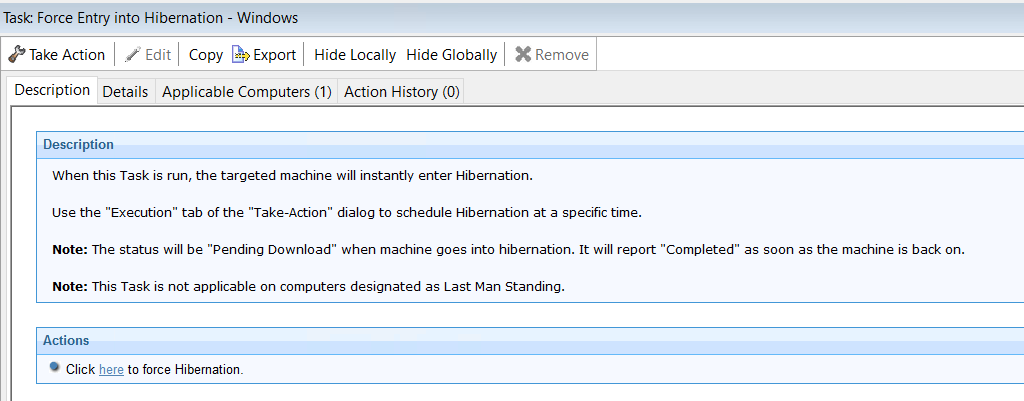
Task: Follow the "here" link to force Hibernation
Action: pyautogui.click(x=111, y=370)
